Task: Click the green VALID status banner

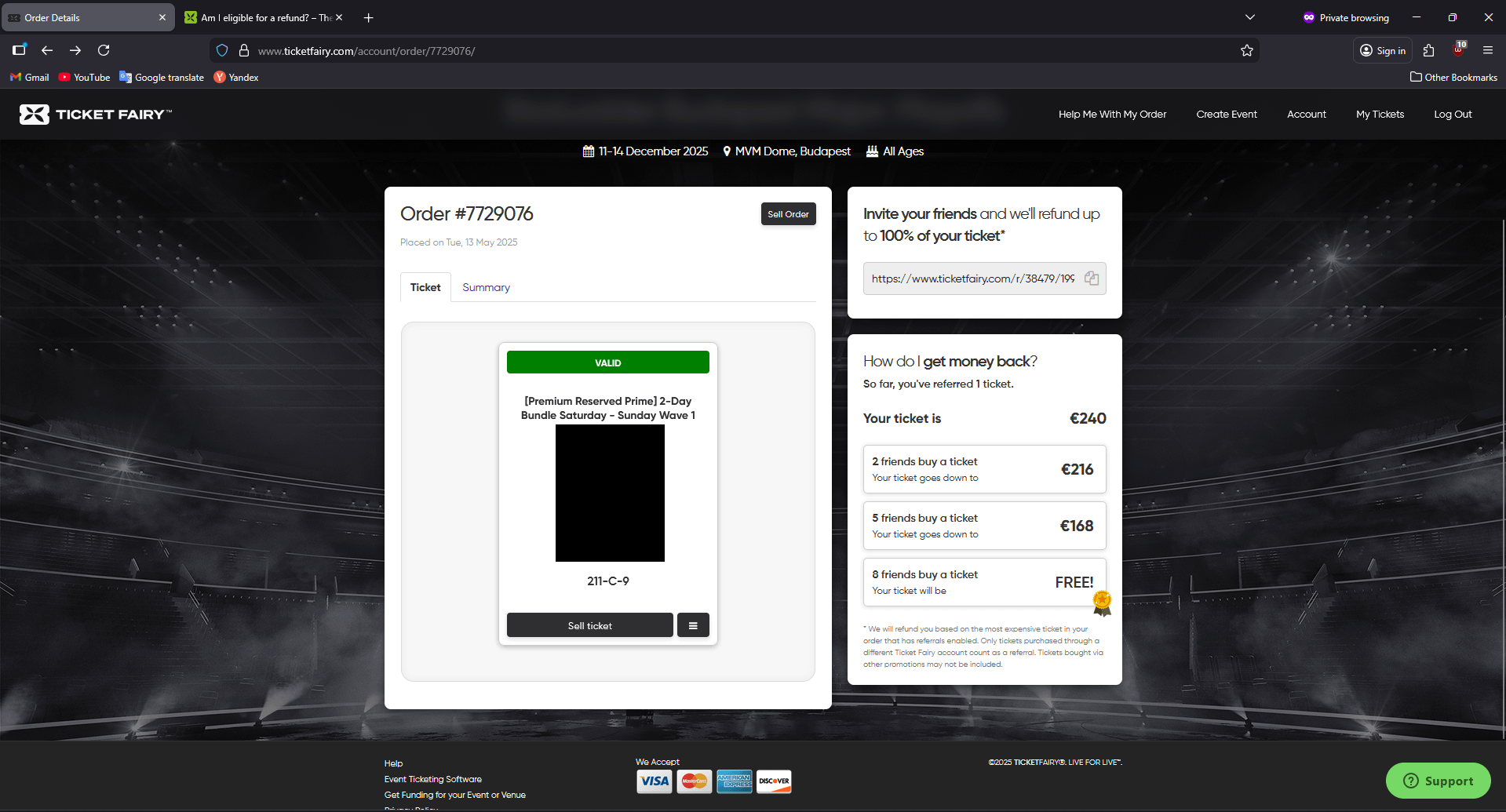Action: pos(608,362)
